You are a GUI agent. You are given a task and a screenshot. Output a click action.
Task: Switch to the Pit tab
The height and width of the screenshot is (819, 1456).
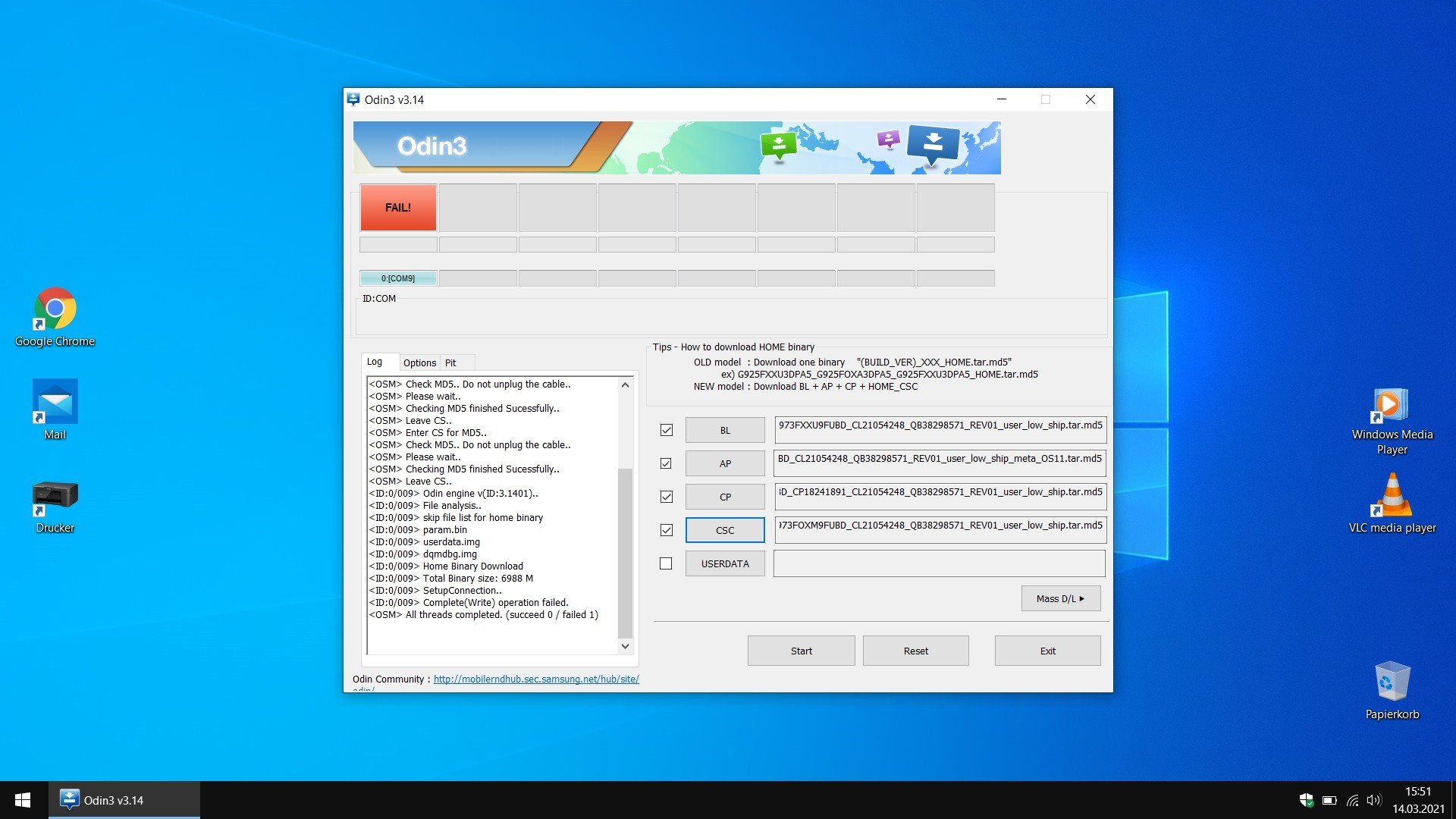pos(457,362)
